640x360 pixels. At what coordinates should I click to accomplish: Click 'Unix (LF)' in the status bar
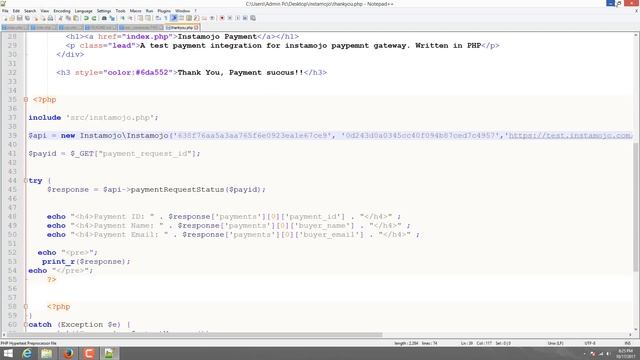[x=556, y=343]
